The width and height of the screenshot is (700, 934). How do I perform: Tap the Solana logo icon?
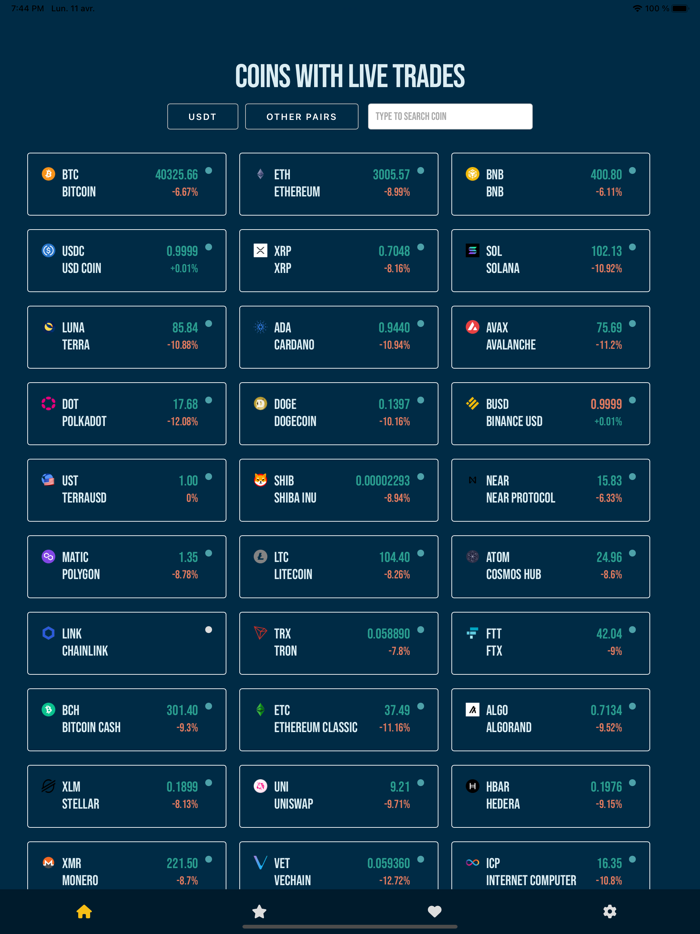(x=471, y=251)
